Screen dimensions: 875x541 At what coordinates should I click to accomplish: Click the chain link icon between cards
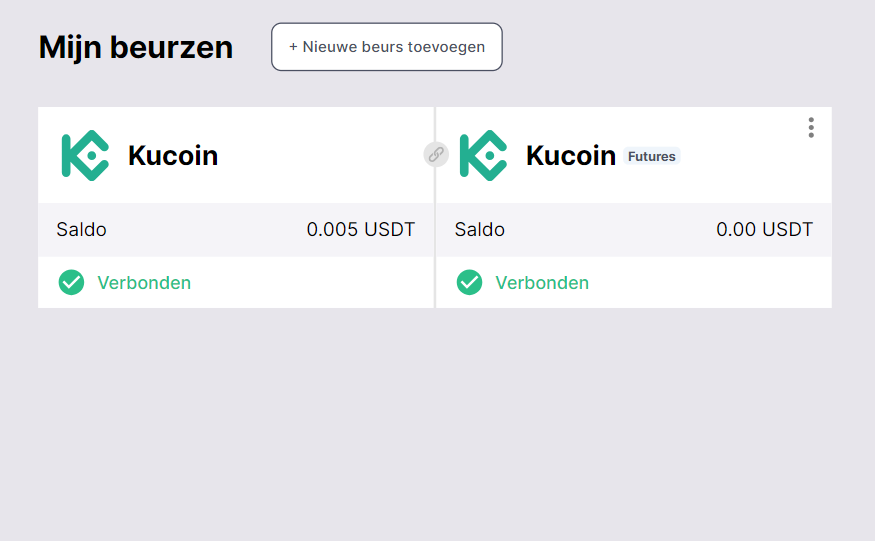point(436,154)
